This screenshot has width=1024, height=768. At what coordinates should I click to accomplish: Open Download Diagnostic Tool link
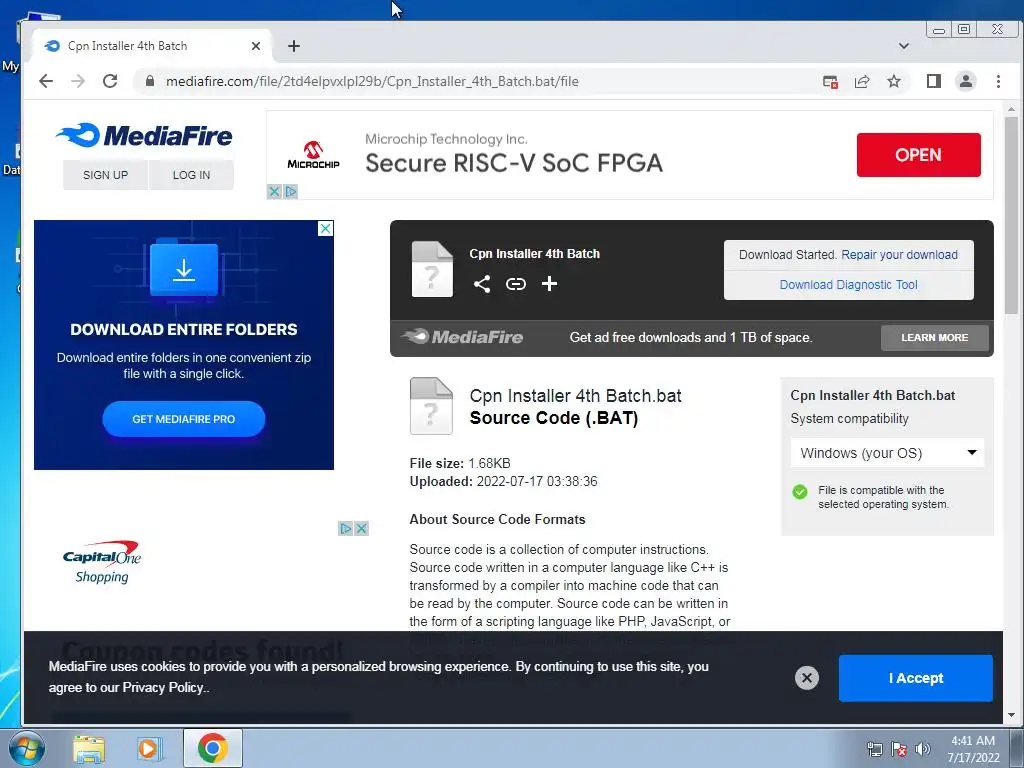click(x=848, y=285)
